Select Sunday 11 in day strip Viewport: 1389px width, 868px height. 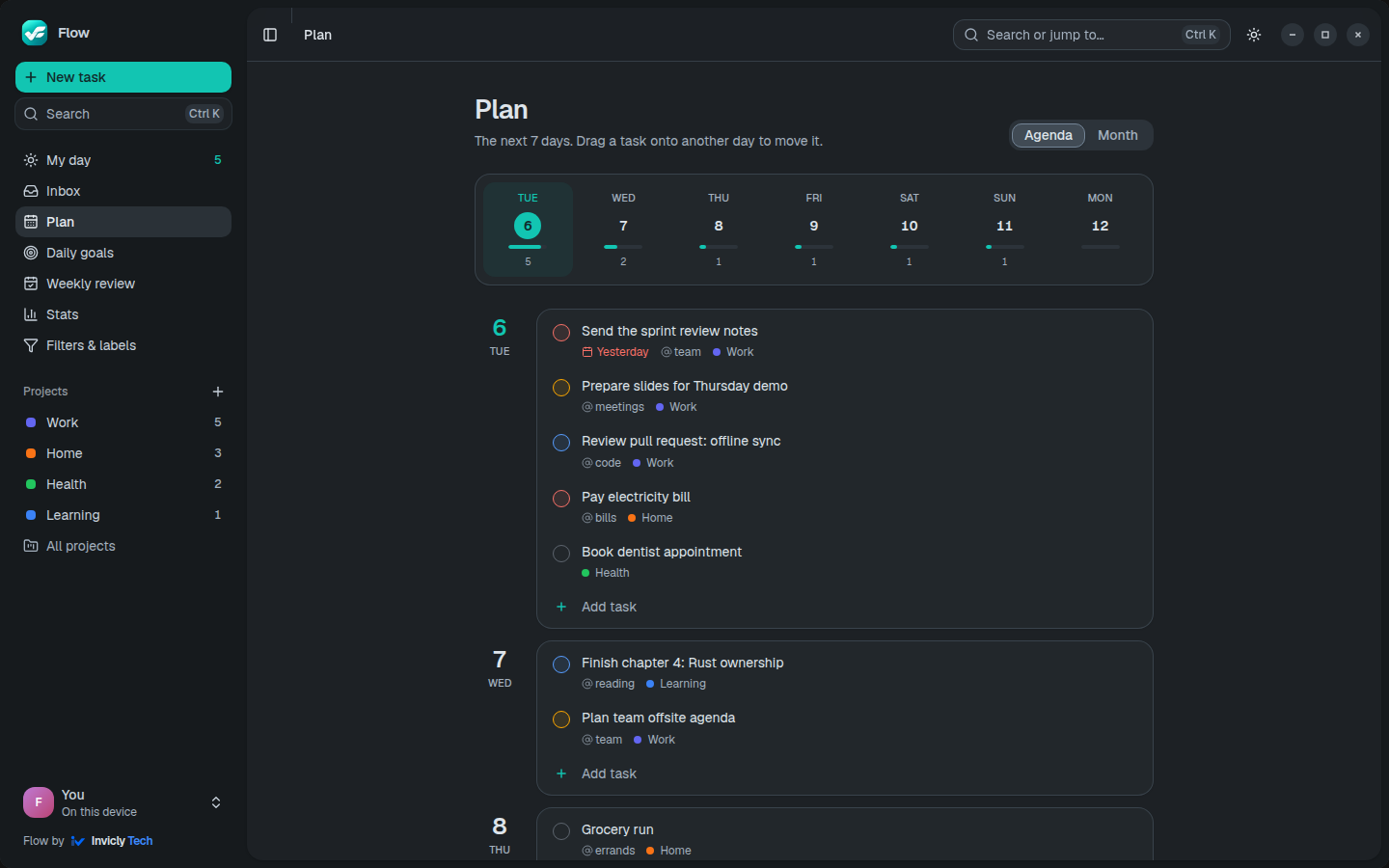[x=1004, y=230]
